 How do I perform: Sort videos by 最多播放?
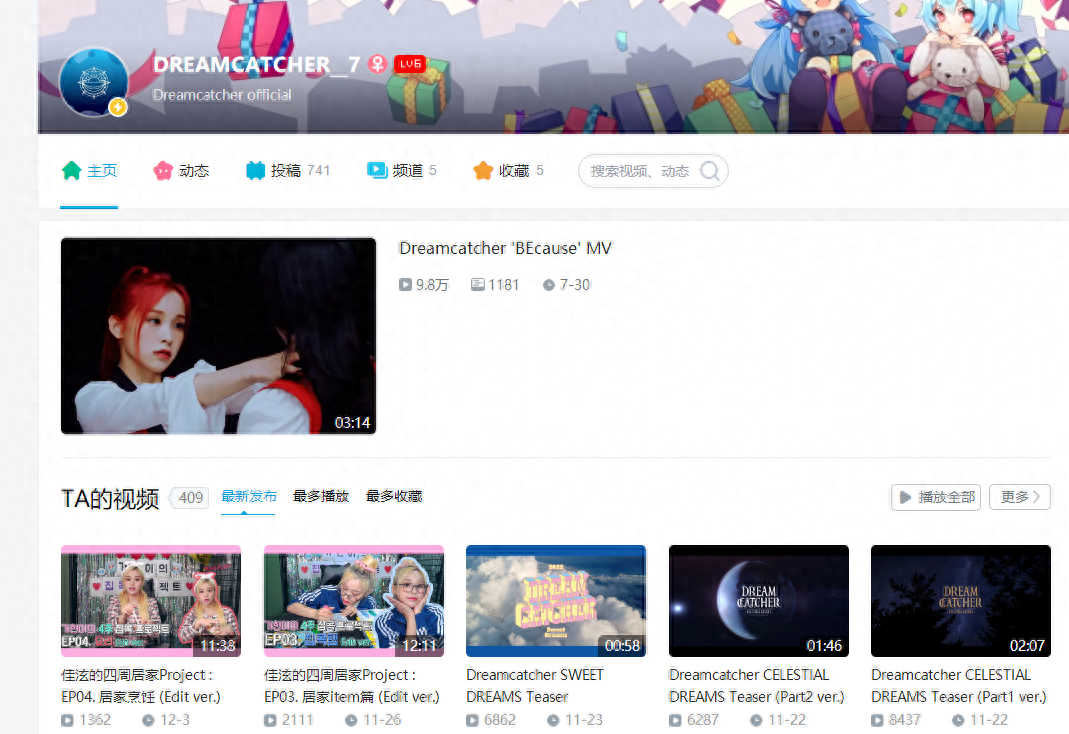point(321,496)
